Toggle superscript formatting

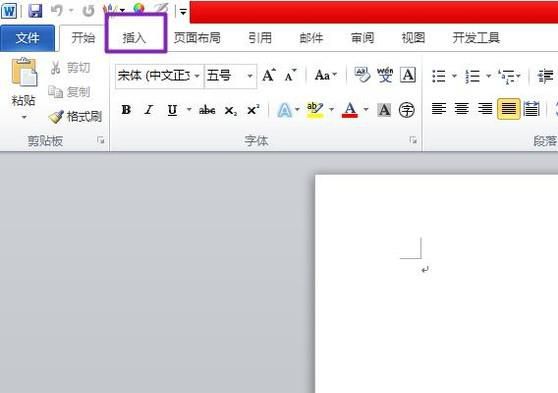pos(253,110)
